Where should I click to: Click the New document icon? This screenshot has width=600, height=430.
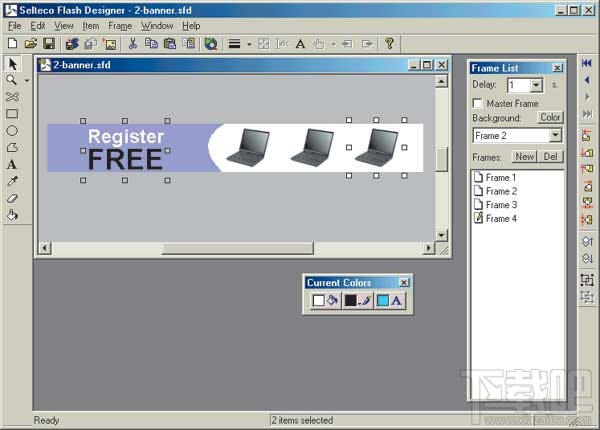(12, 44)
